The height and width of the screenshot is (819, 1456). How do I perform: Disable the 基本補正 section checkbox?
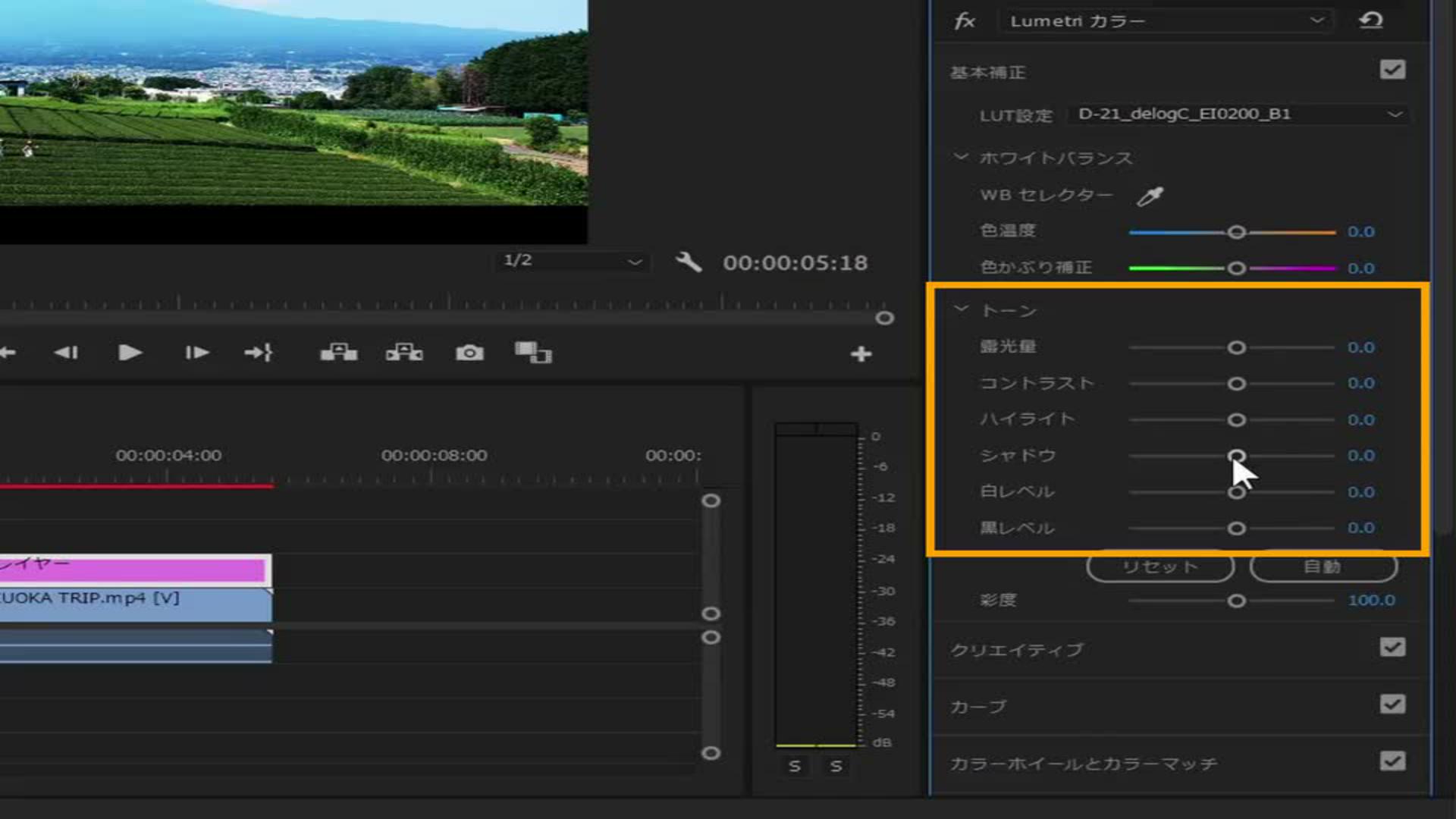click(x=1392, y=70)
